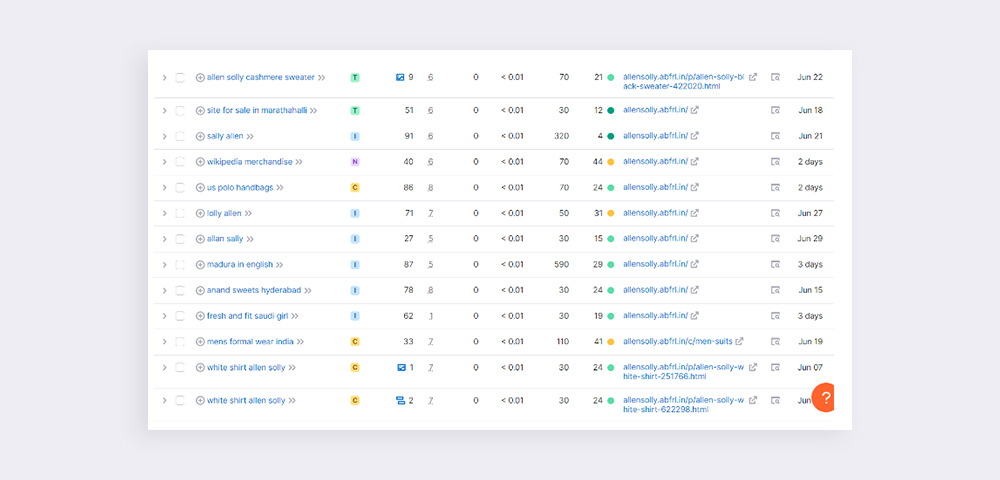Expand the anand sweets hyderabad row
The image size is (1000, 480).
(164, 290)
